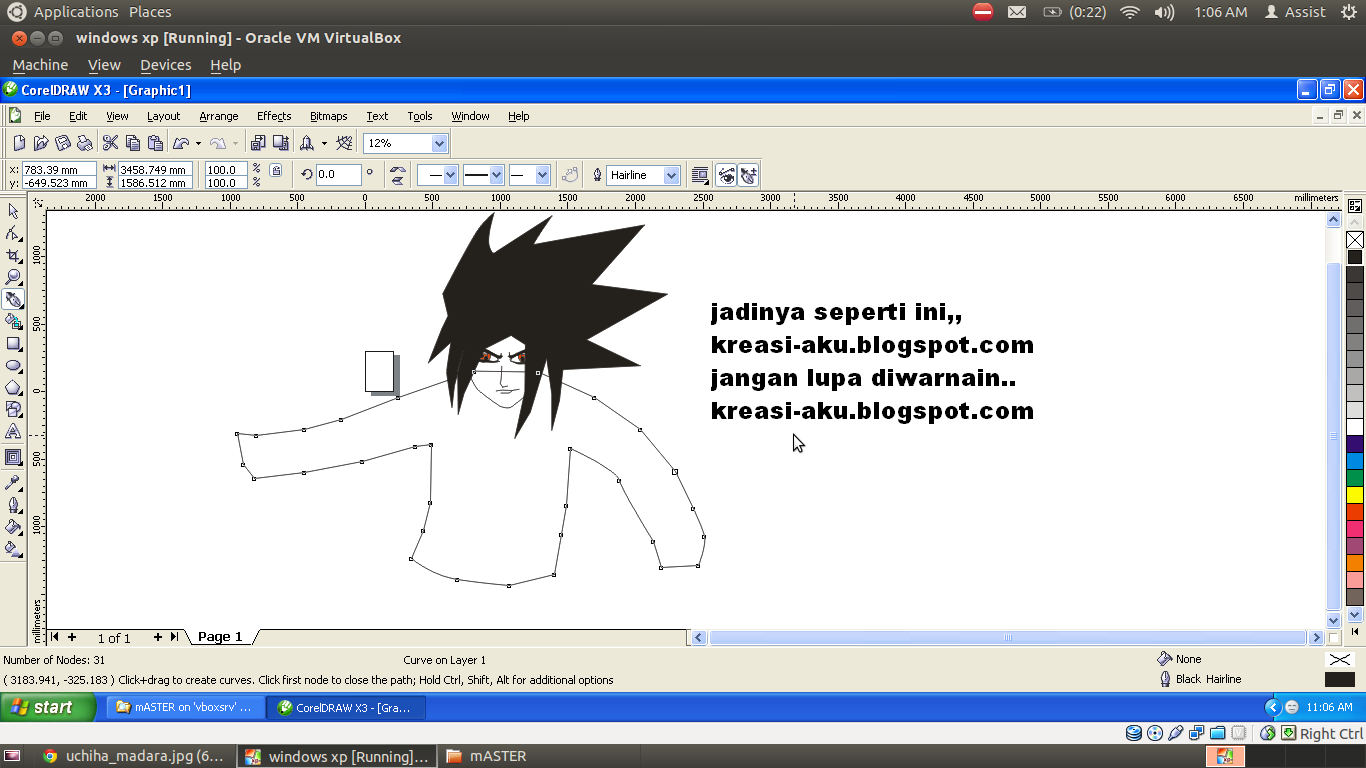
Task: Click the Undo arrow icon
Action: point(181,143)
